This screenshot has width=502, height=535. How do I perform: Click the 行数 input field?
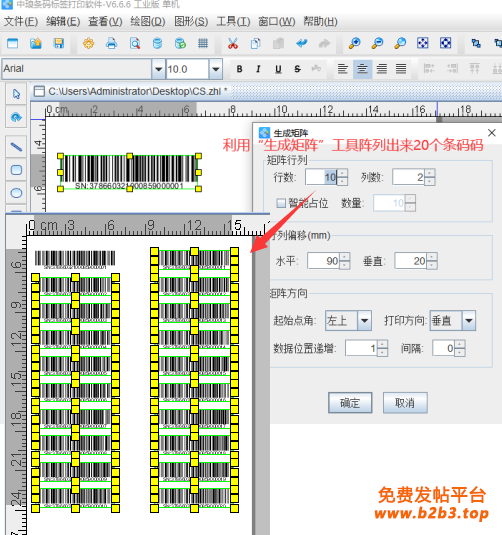pos(322,177)
